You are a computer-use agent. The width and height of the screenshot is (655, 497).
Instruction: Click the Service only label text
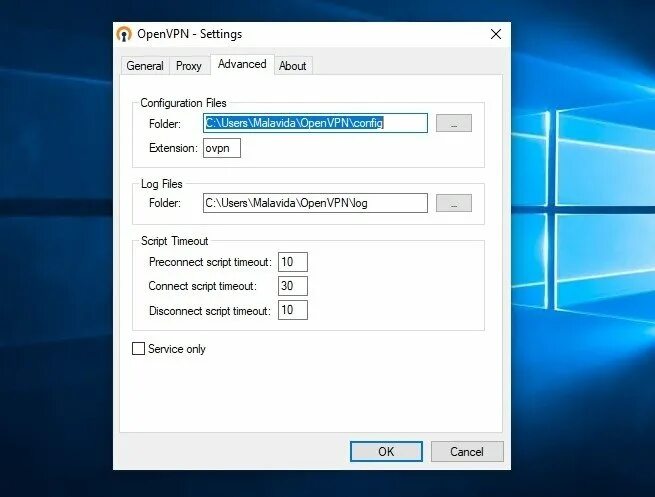coord(177,349)
